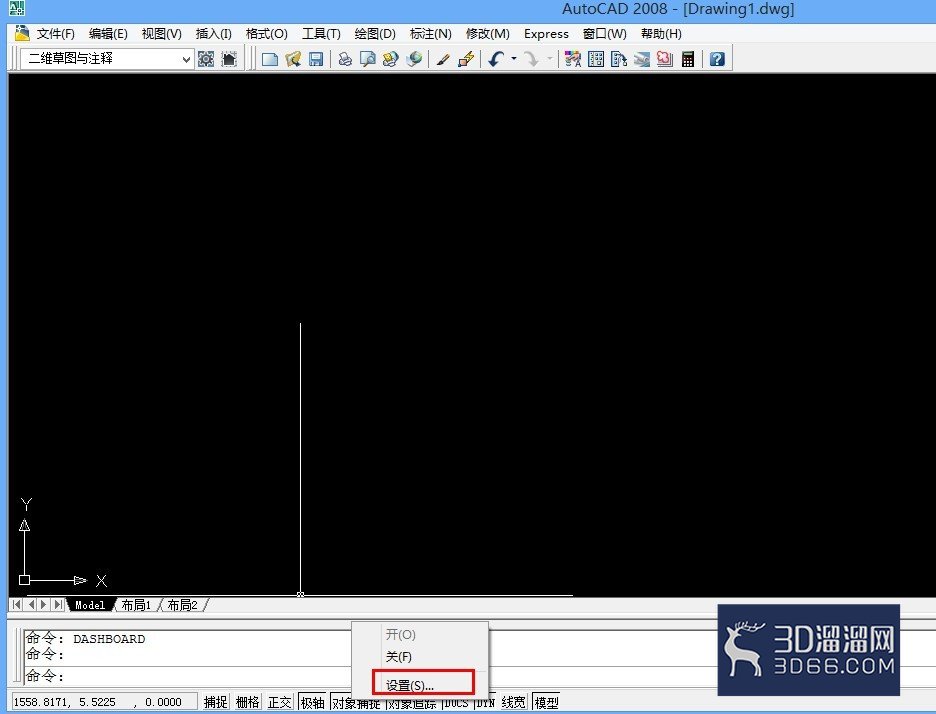Image resolution: width=936 pixels, height=714 pixels.
Task: Open the 视图(V) menu
Action: 162,33
